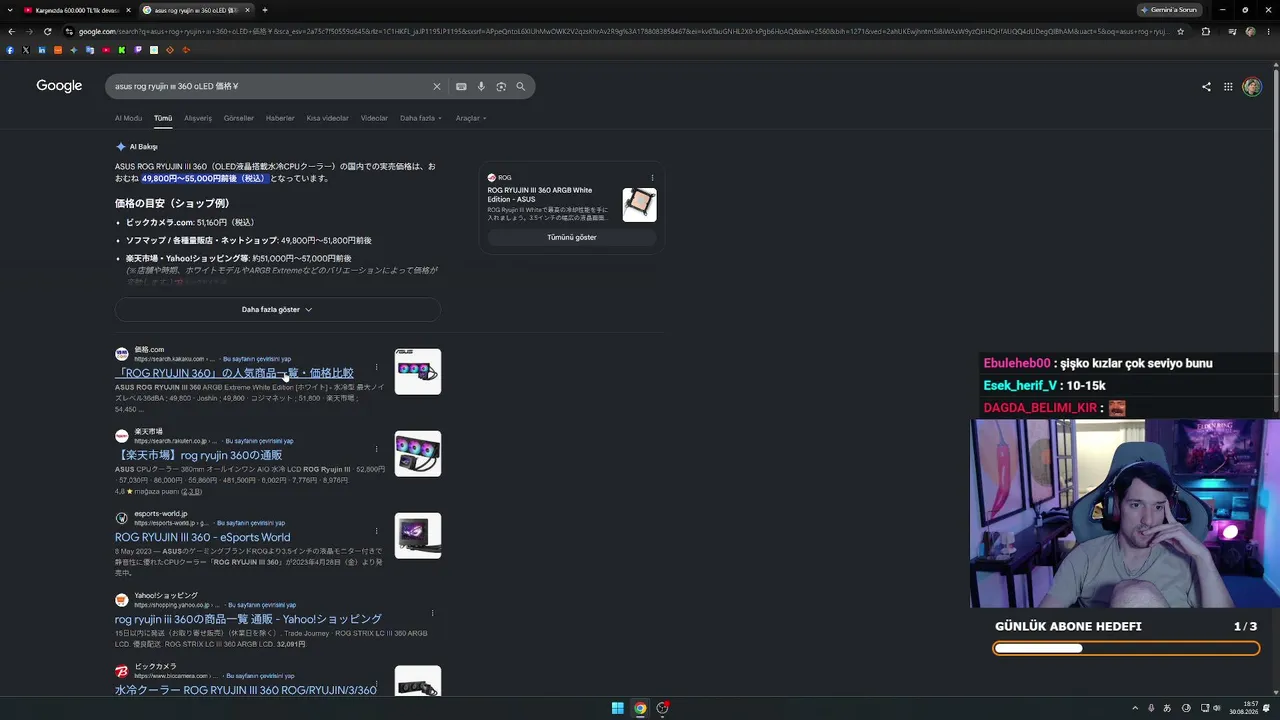
Task: Switch to the 'AI Modu' tab
Action: pos(128,118)
